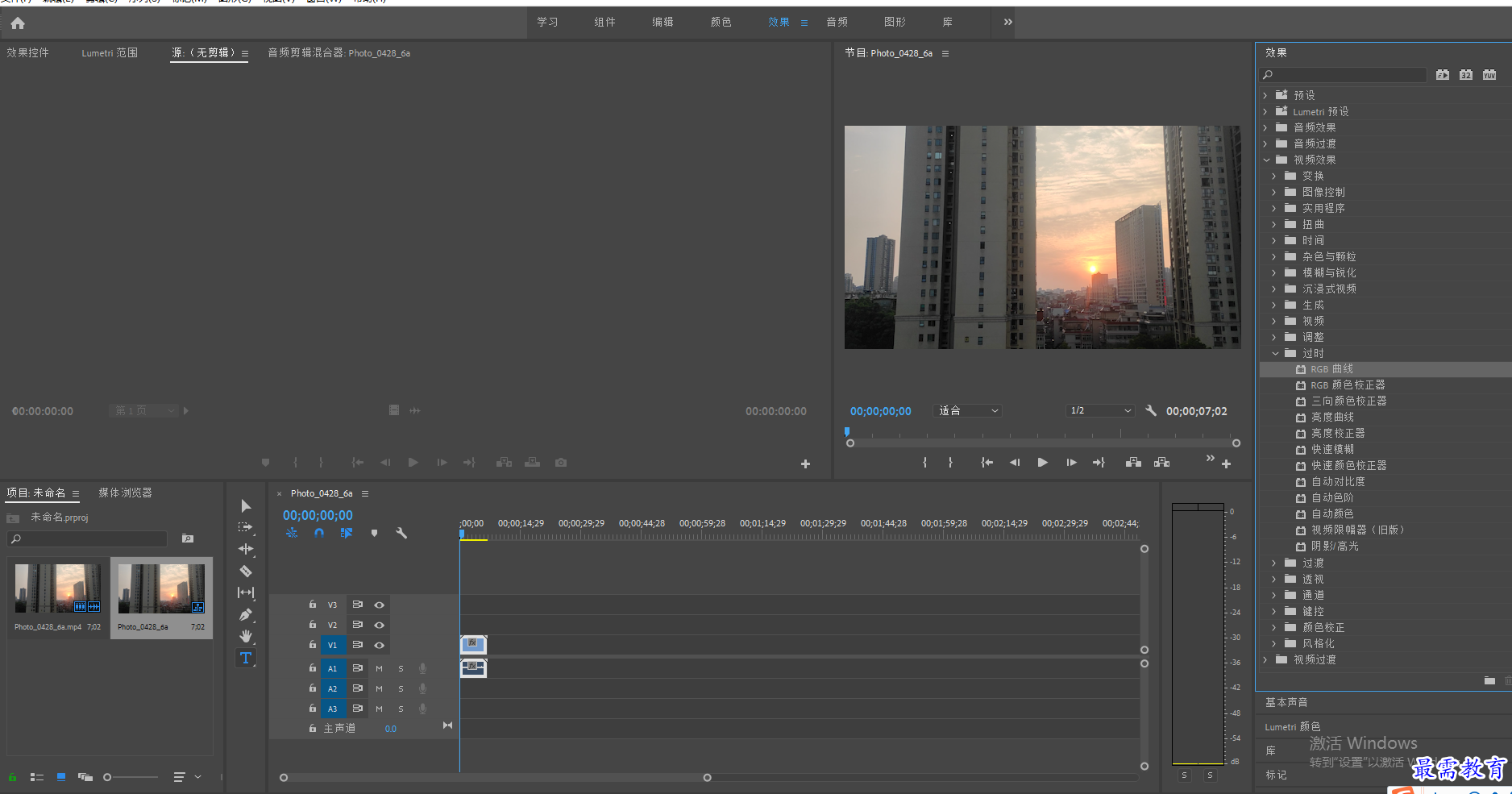Open the program monitor button editor plus
1512x794 pixels.
coord(1226,464)
